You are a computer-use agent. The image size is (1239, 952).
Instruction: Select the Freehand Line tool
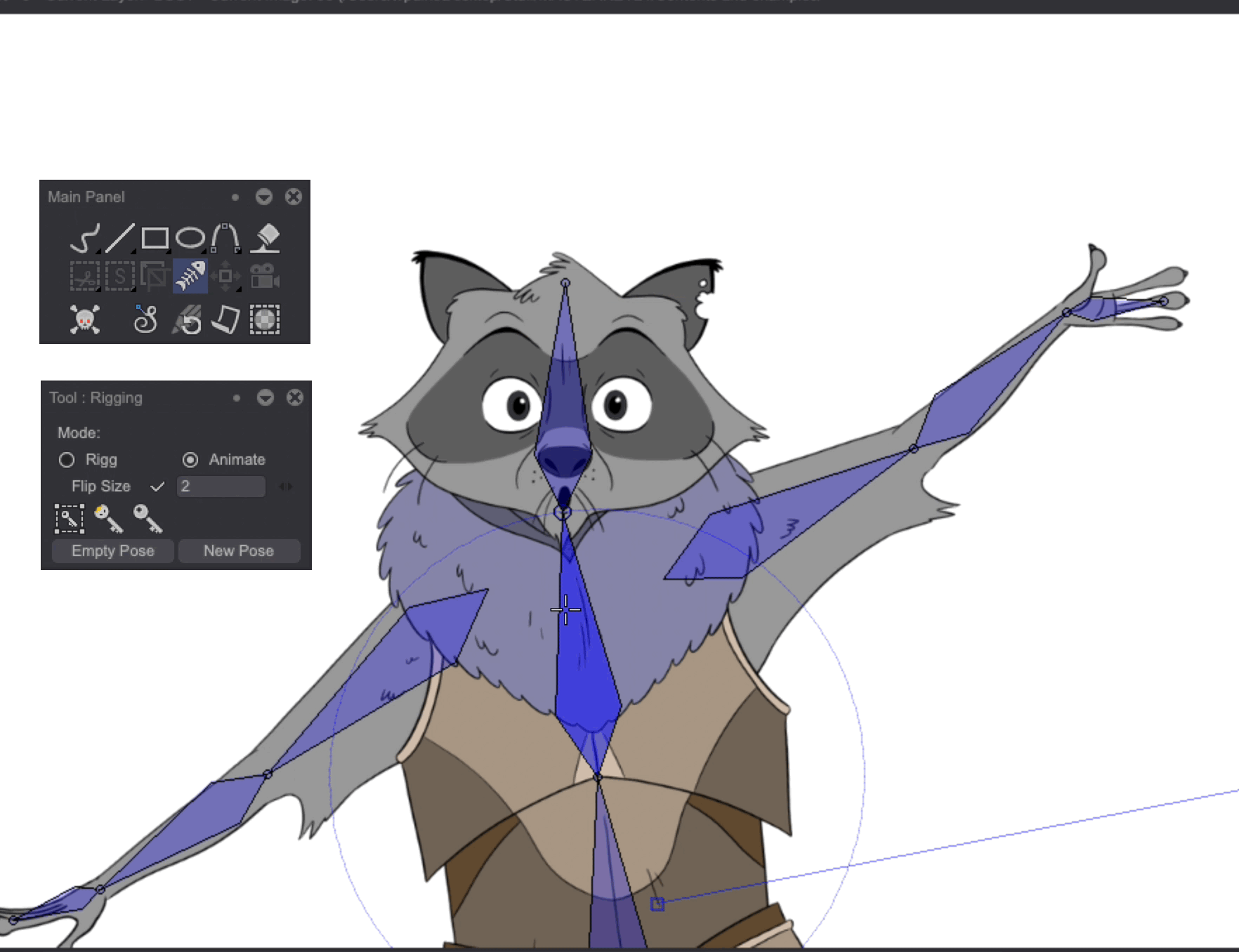(86, 239)
